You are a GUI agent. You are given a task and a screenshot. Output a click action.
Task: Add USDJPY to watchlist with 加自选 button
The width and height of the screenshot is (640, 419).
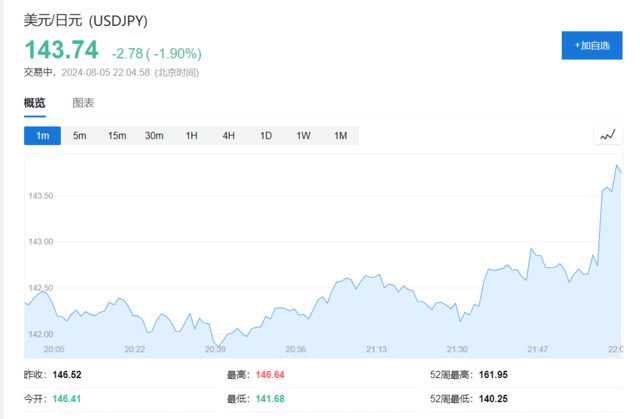592,45
